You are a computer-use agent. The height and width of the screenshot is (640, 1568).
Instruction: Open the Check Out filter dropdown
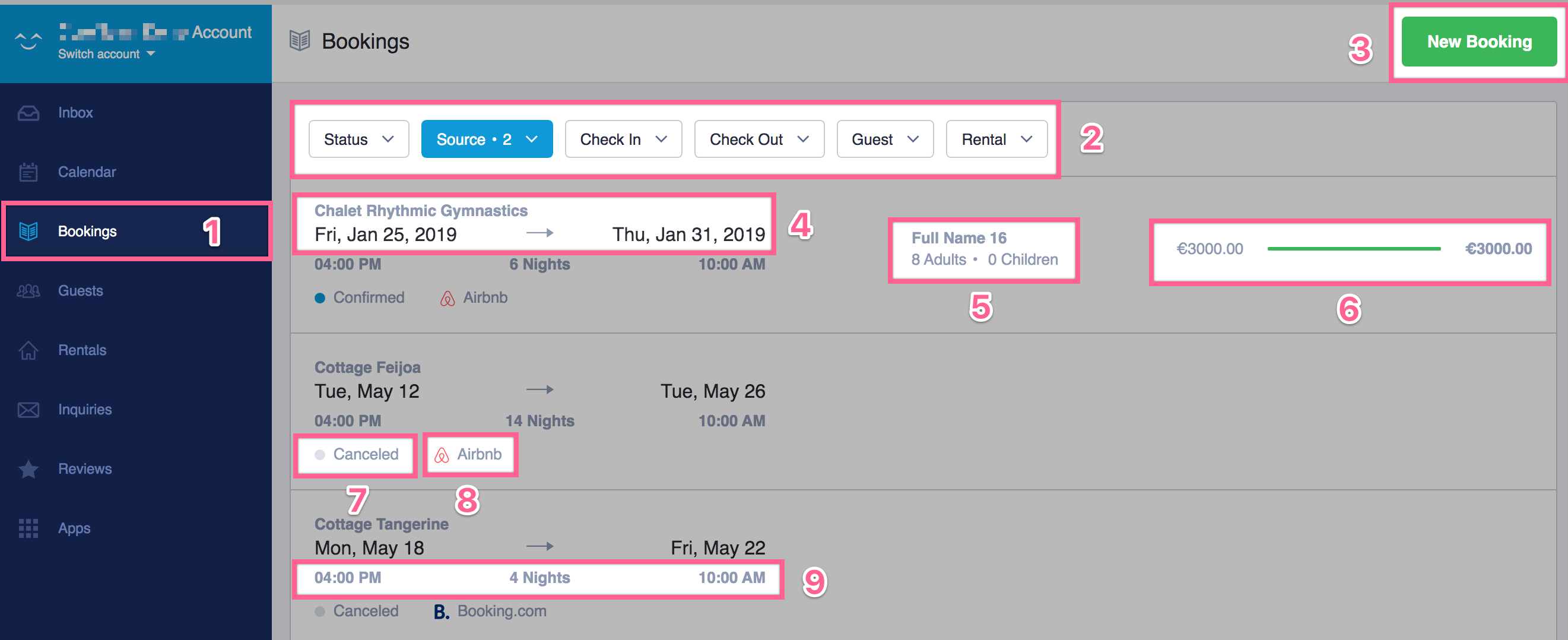click(758, 139)
